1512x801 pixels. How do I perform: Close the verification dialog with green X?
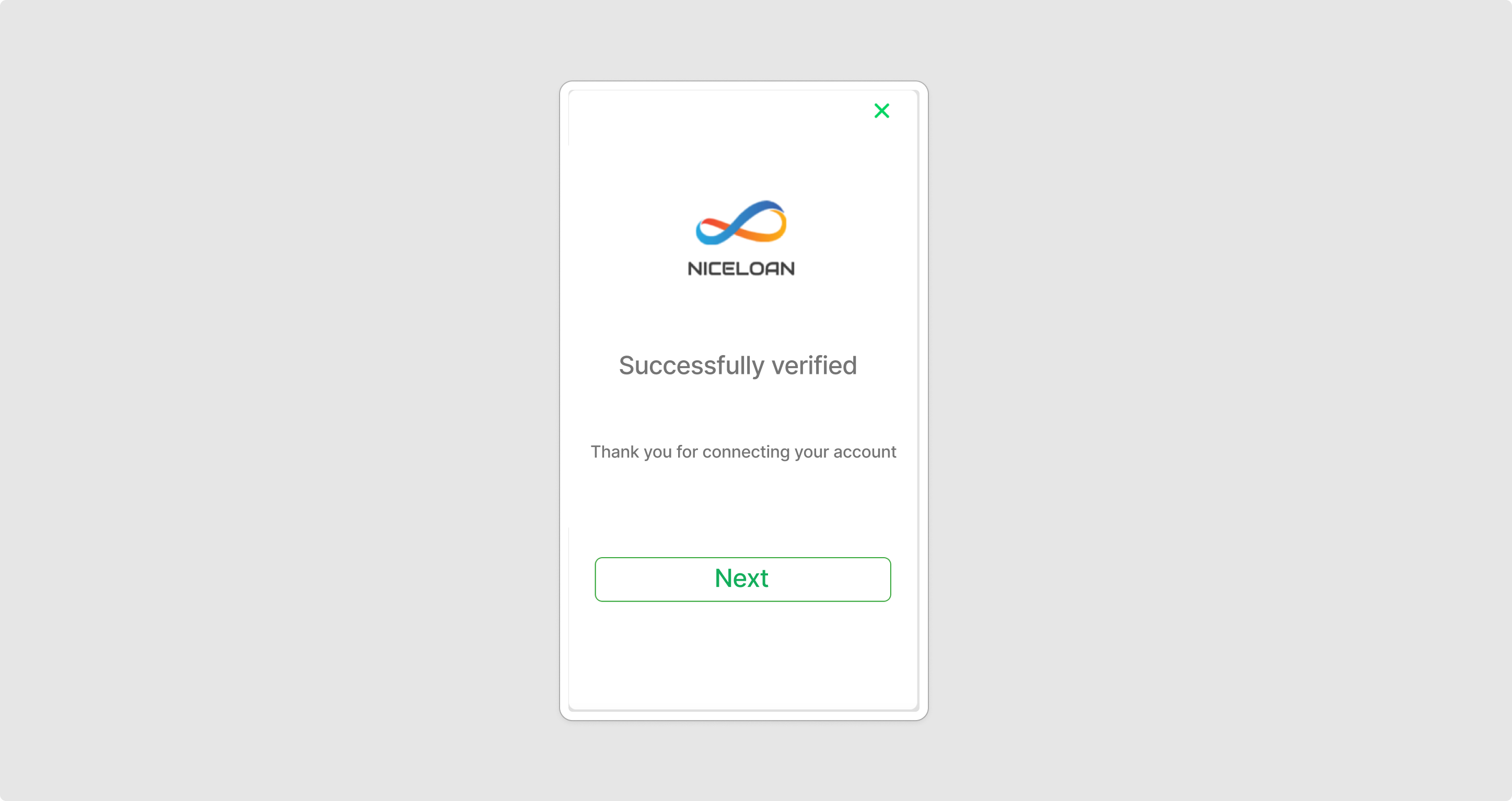pyautogui.click(x=881, y=111)
